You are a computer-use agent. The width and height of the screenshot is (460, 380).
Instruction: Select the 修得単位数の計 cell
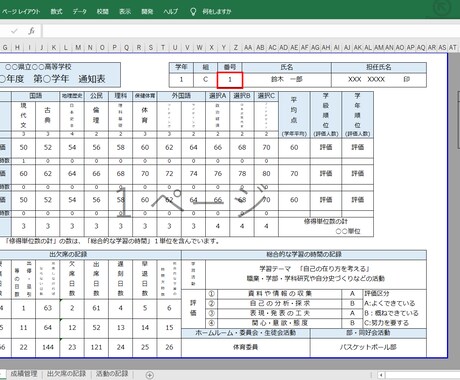pyautogui.click(x=326, y=227)
